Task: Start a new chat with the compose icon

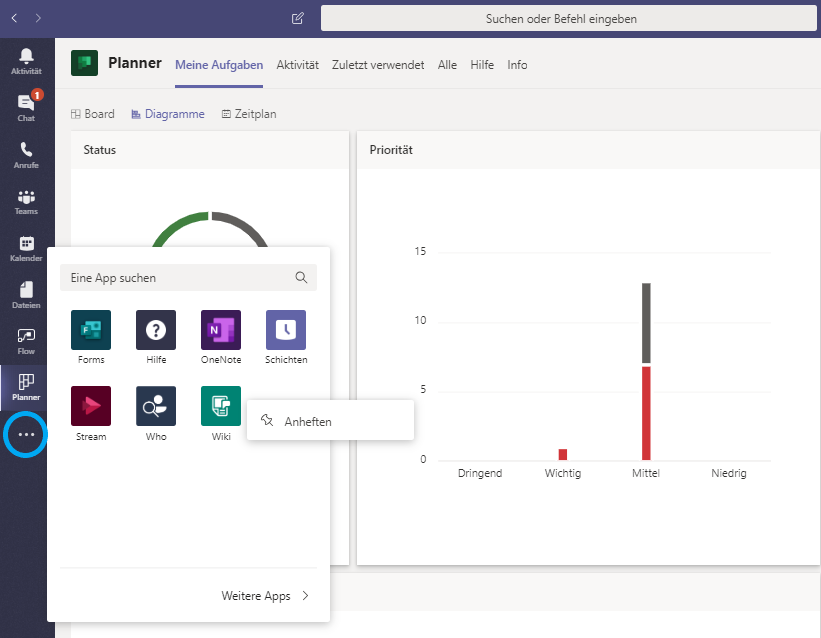Action: pyautogui.click(x=297, y=19)
